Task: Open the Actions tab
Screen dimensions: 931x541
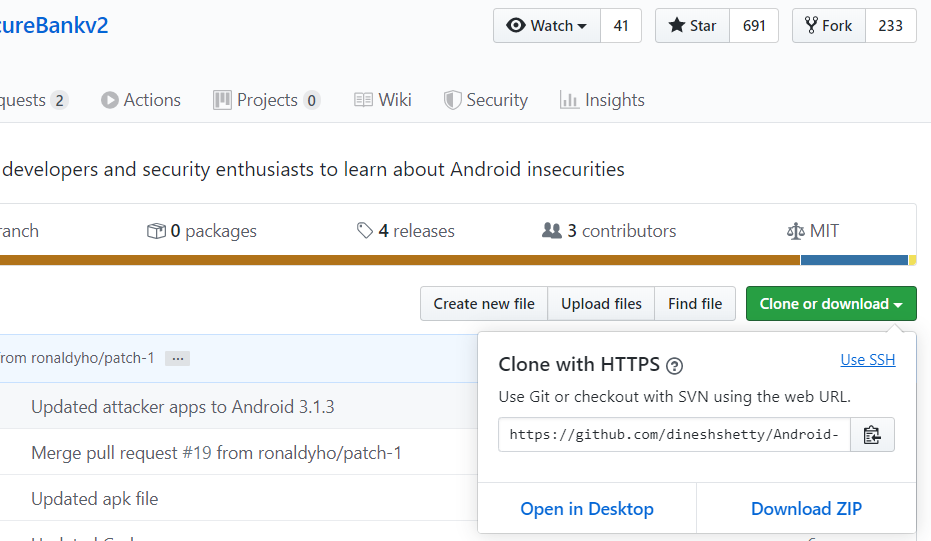Action: click(x=141, y=100)
